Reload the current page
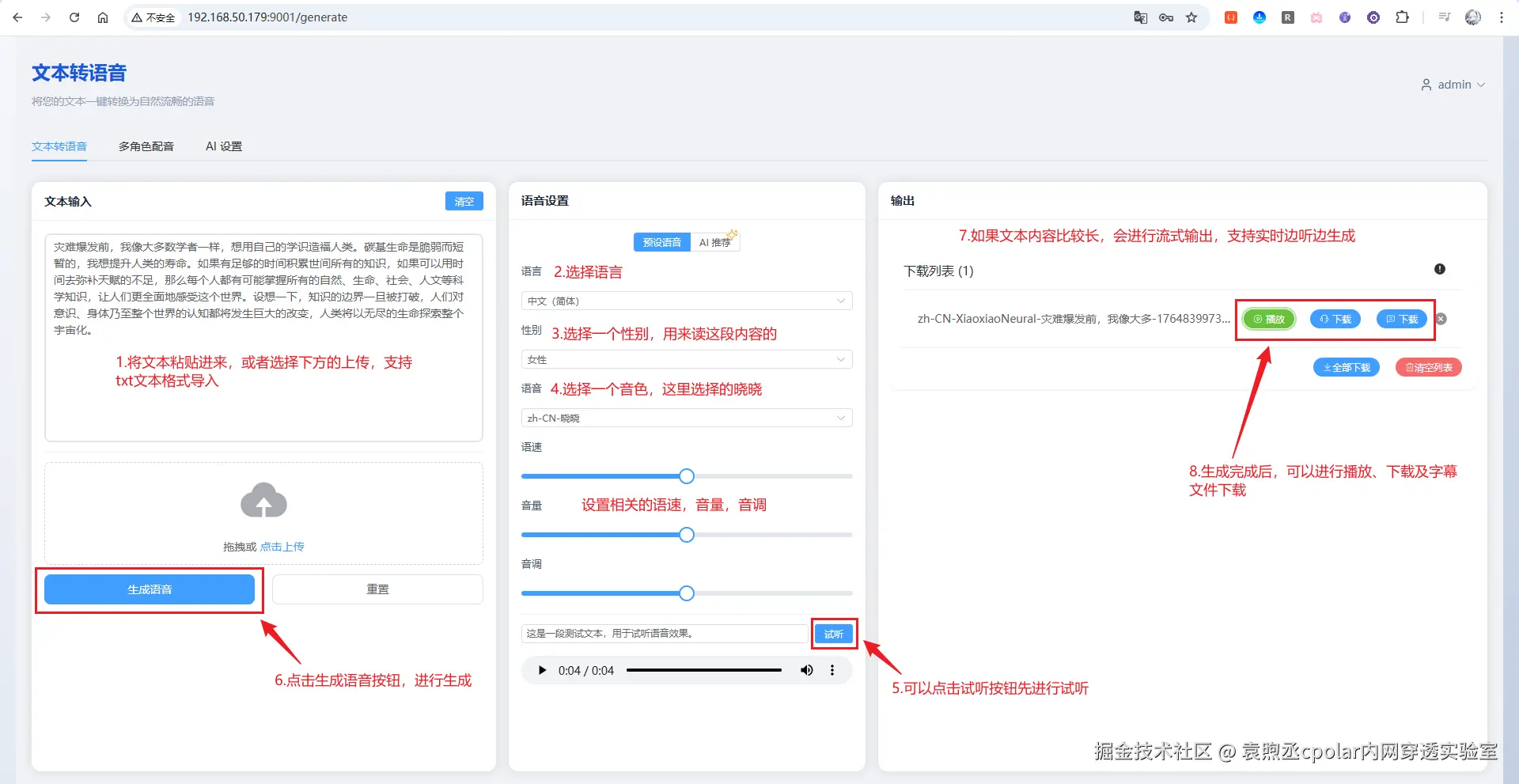The width and height of the screenshot is (1519, 784). click(x=74, y=17)
